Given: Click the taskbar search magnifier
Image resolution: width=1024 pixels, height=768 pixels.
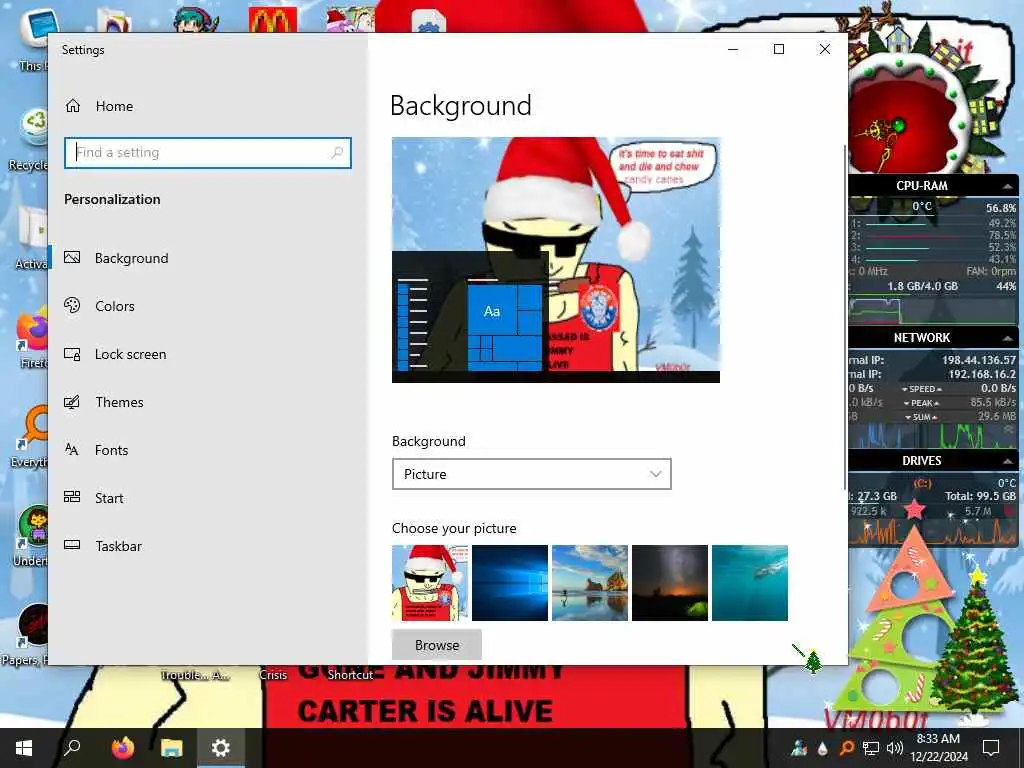Looking at the screenshot, I should [72, 748].
